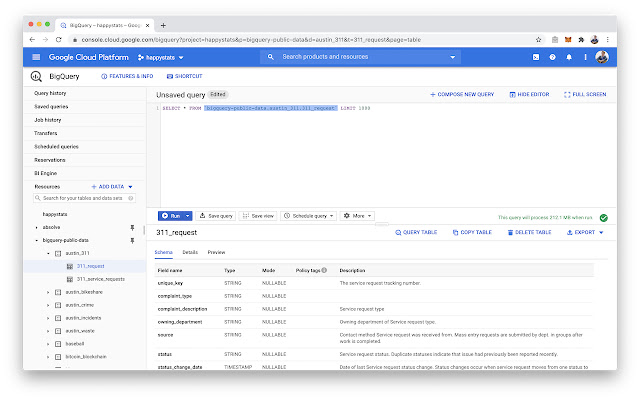
Task: Open Features & Info link
Action: coord(127,76)
